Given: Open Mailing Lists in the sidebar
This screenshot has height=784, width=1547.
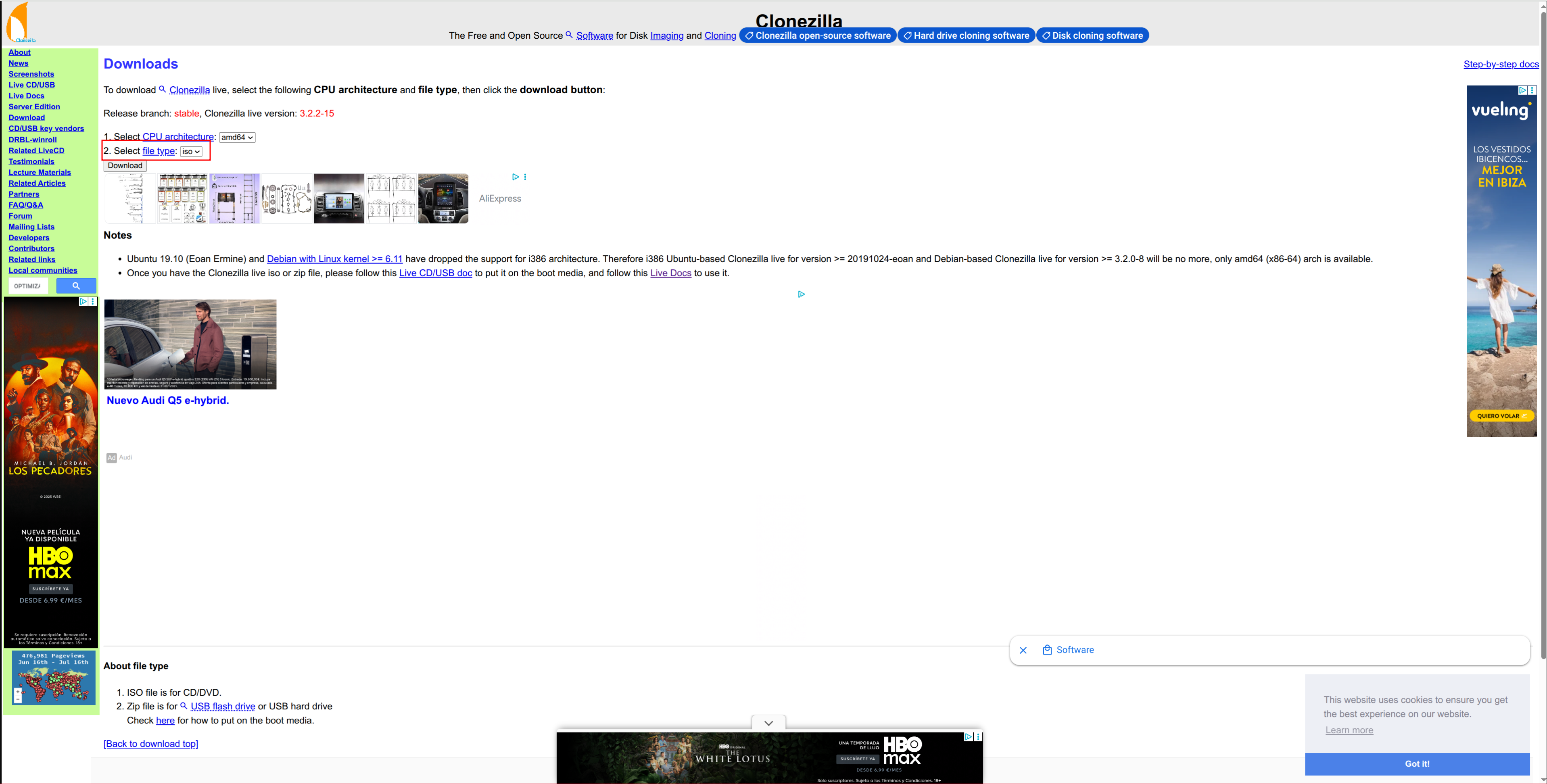Looking at the screenshot, I should point(31,227).
